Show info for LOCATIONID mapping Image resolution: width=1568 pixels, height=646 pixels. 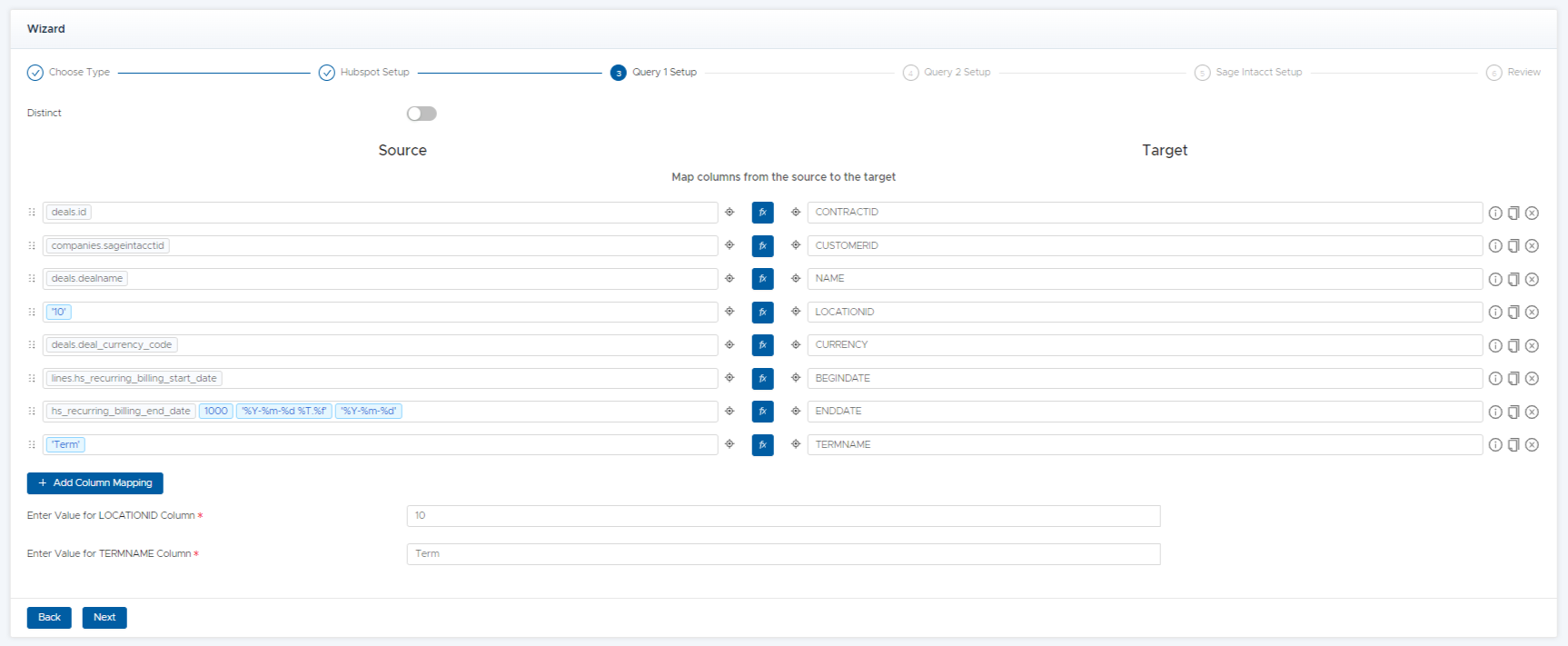coord(1495,312)
